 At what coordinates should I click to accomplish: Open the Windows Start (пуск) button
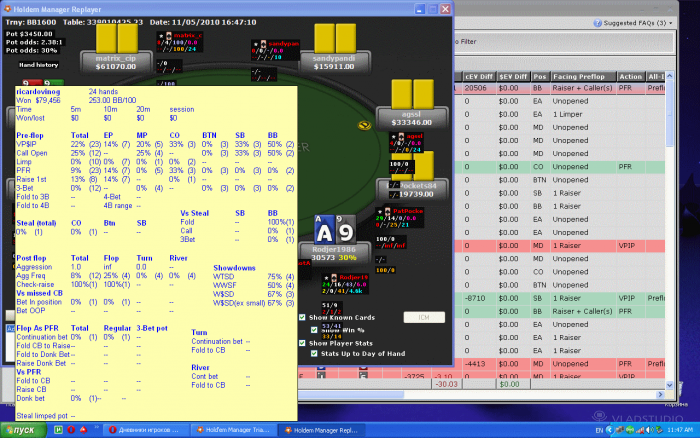(23, 430)
